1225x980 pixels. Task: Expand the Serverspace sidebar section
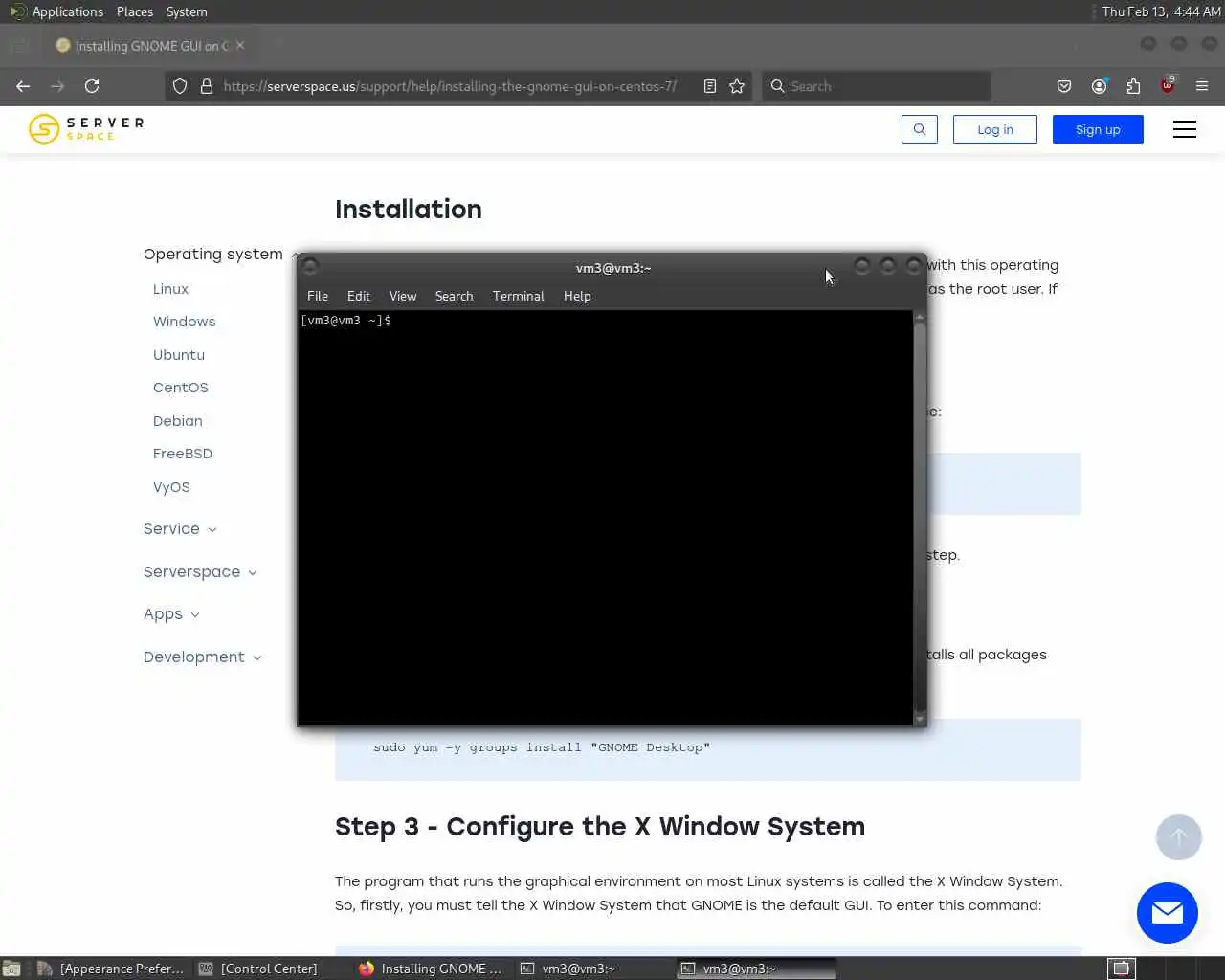[200, 572]
